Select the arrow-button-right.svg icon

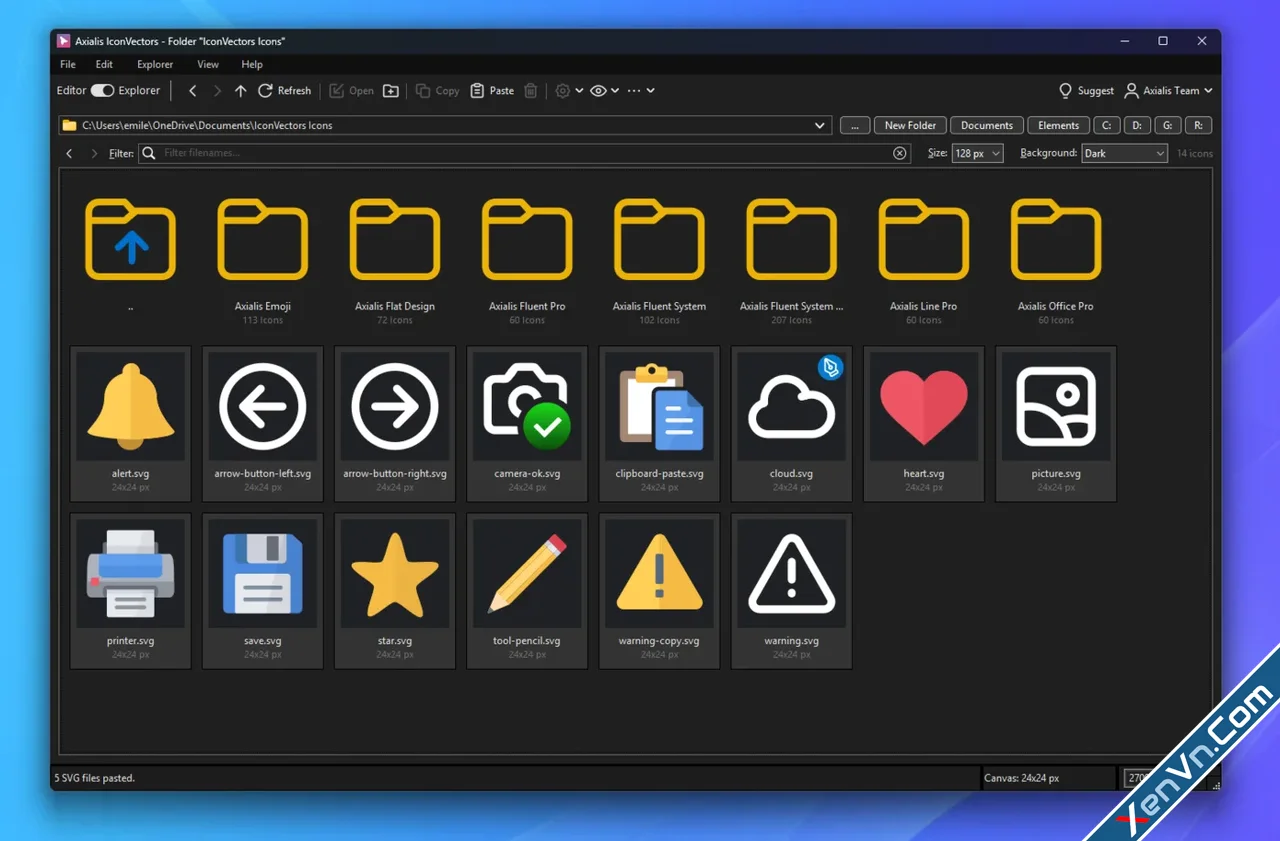click(x=395, y=424)
